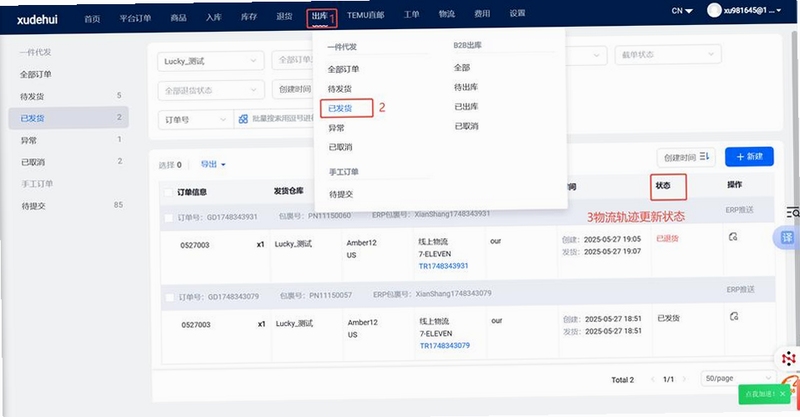Expand the CN language selector

[x=682, y=11]
